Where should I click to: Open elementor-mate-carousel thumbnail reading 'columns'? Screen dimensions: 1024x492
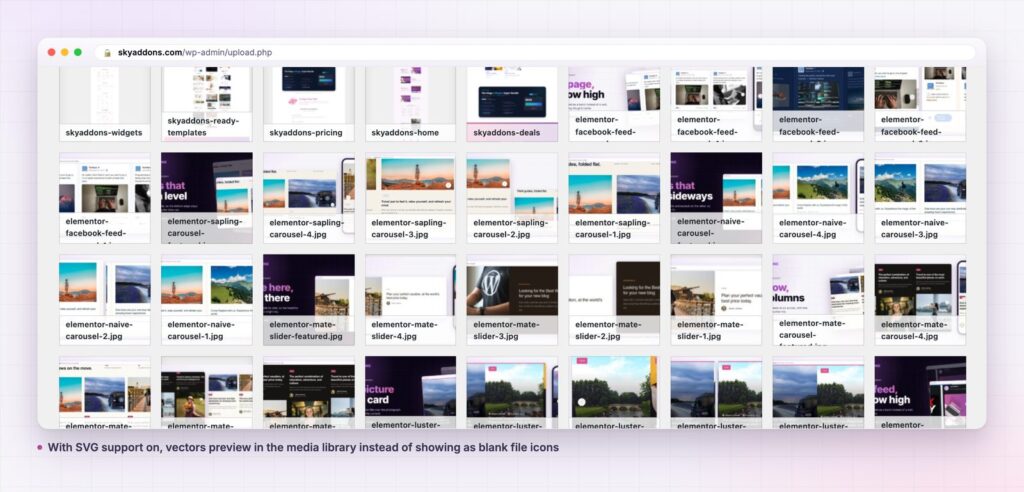click(818, 300)
